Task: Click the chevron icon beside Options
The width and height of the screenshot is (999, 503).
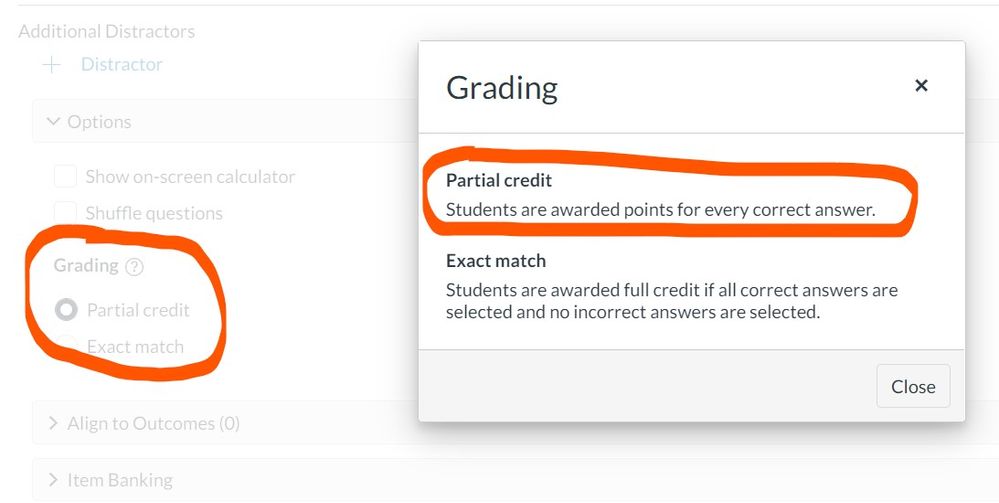Action: click(x=54, y=121)
